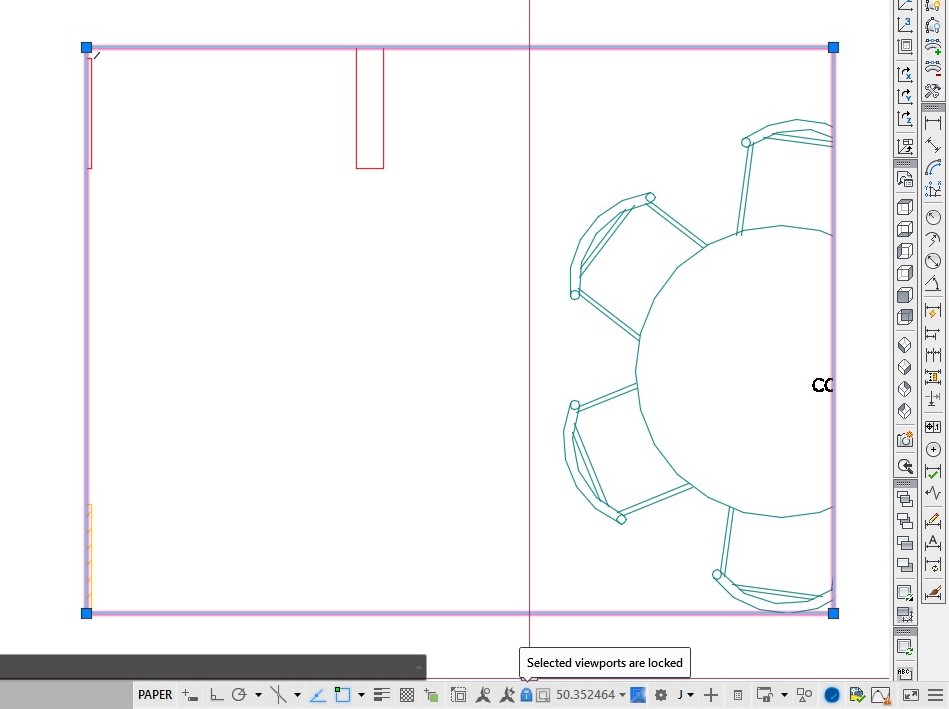Screen dimensions: 949x709
Task: Click the rotate UCS around X icon
Action: click(906, 73)
